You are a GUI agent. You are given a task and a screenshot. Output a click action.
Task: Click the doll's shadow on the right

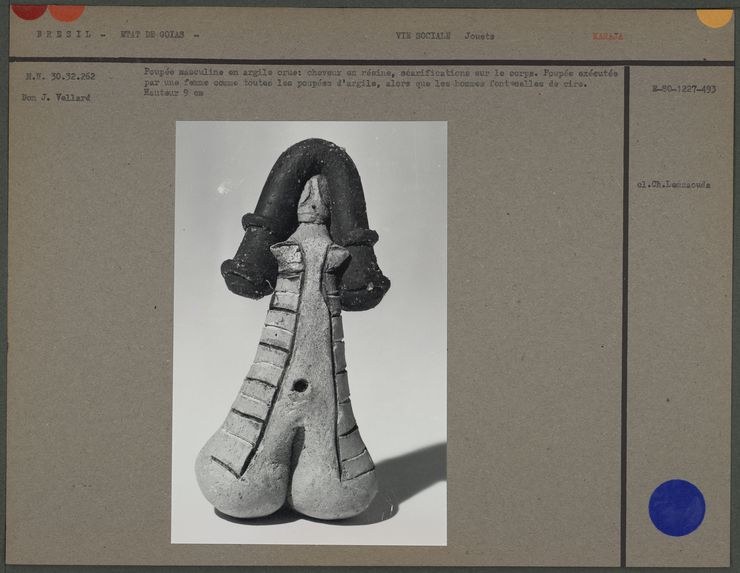410,477
